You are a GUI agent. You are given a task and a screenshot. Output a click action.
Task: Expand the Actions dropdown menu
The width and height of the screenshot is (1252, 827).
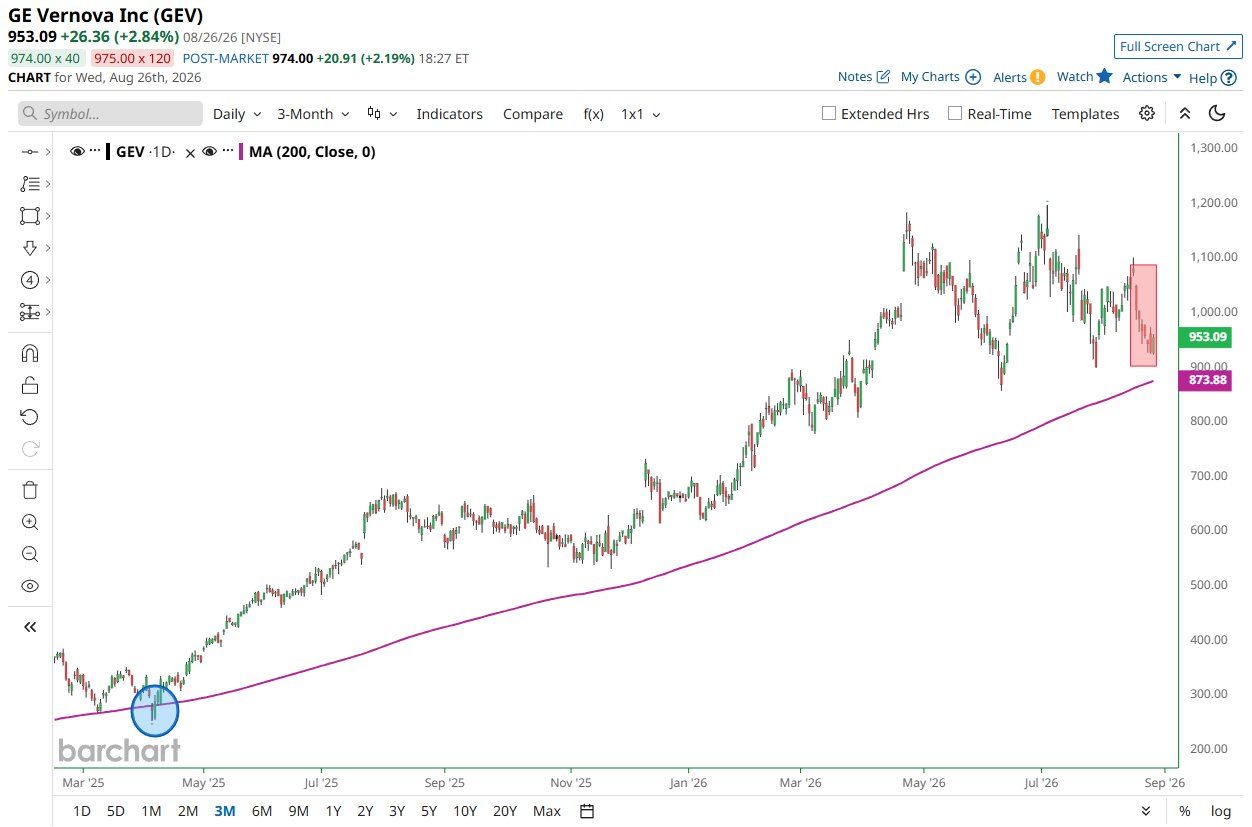(x=1152, y=77)
